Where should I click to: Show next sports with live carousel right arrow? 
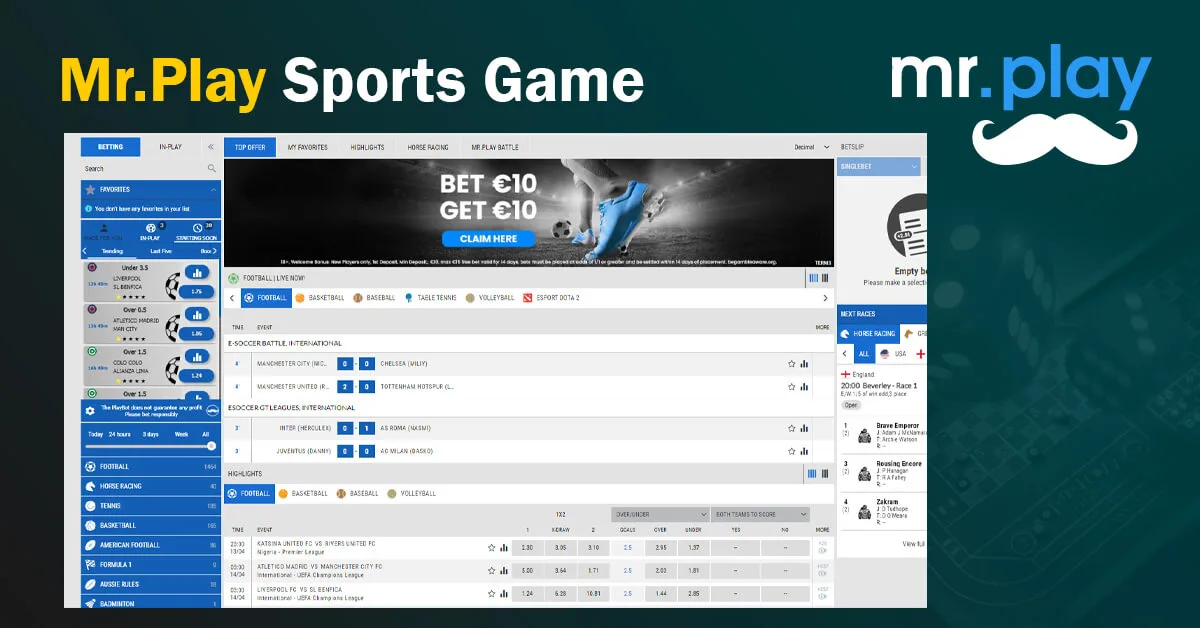coord(825,298)
